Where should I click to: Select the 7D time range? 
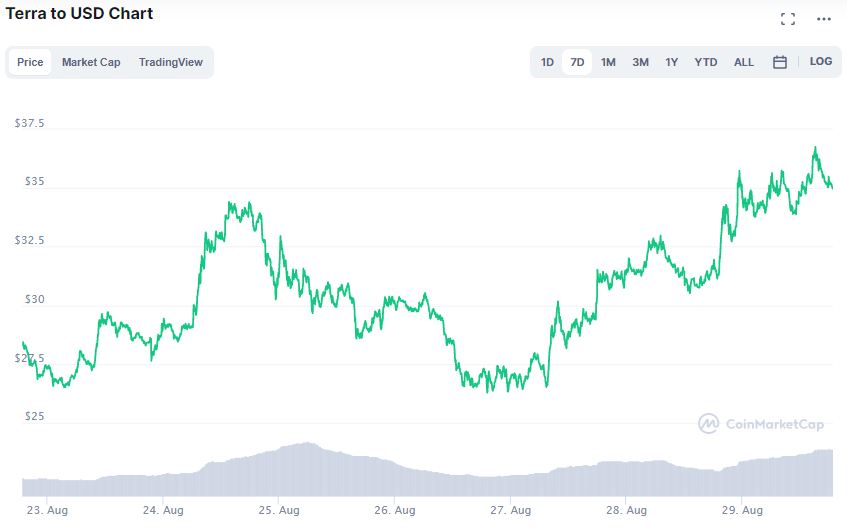pos(577,62)
